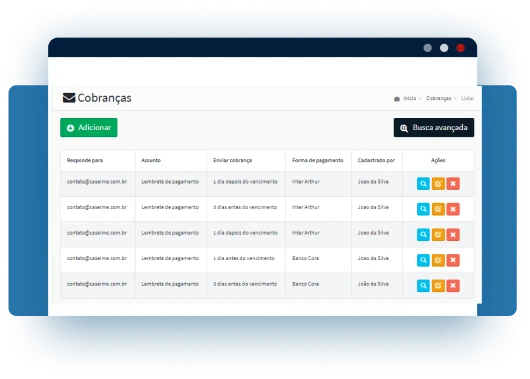Image resolution: width=530 pixels, height=379 pixels.
Task: Click the Cadastrado por column header
Action: pos(376,160)
